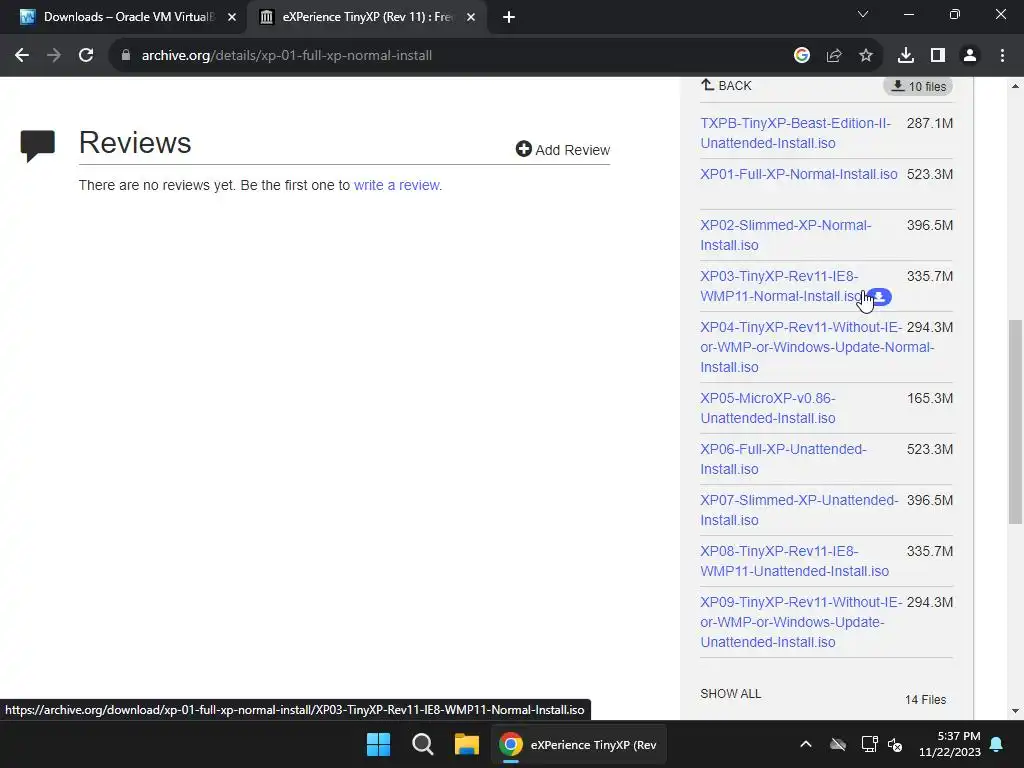Download TXPB-TinyXP-Beast-Edition-II iso
Screen dimensions: 1024x768
(795, 133)
